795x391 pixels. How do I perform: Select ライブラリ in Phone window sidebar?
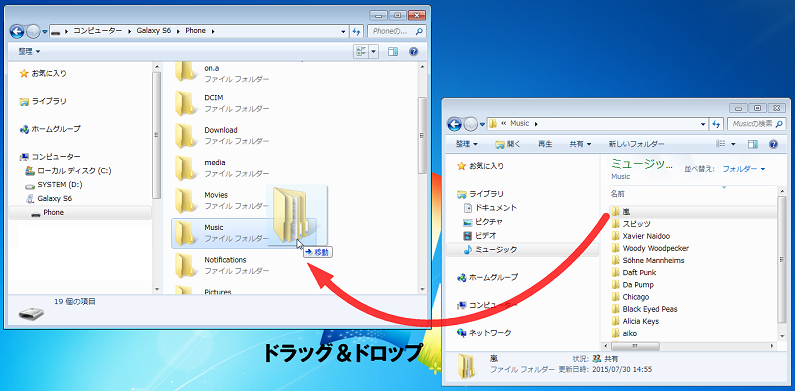43,101
